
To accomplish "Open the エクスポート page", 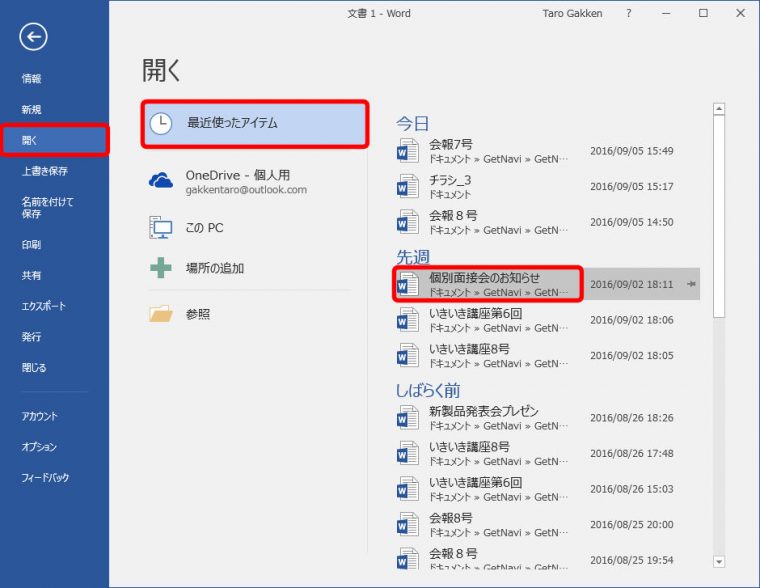I will (44, 306).
